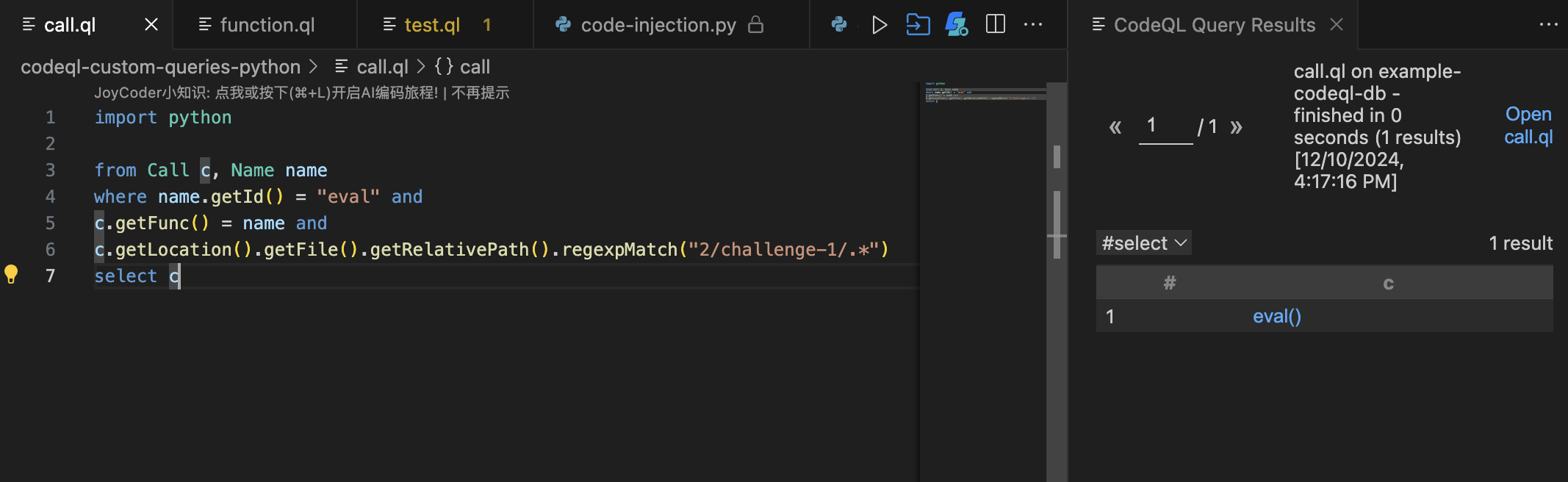Split the editor to the right
1568x482 pixels.
(x=996, y=25)
